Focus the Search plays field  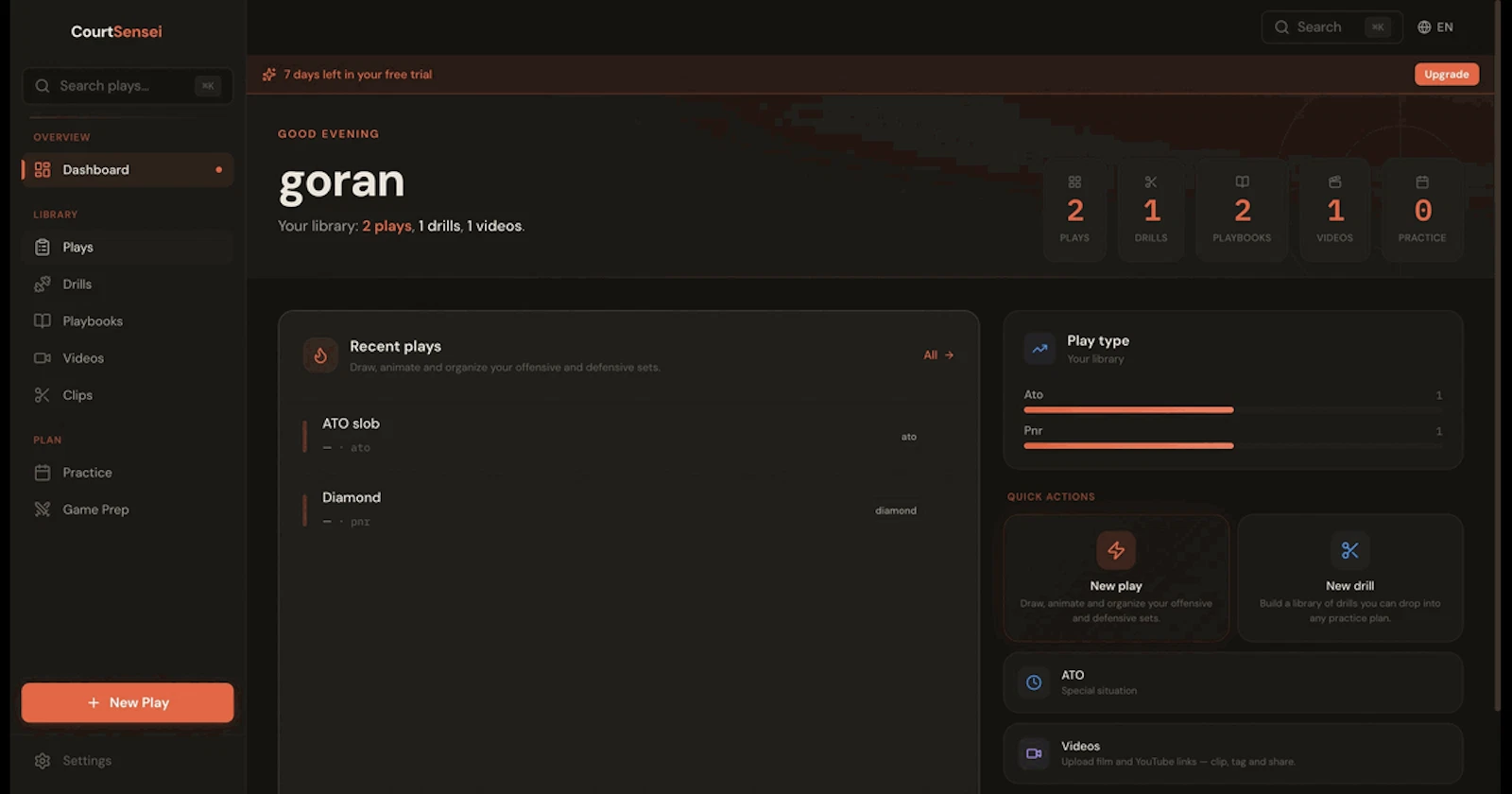pos(128,86)
